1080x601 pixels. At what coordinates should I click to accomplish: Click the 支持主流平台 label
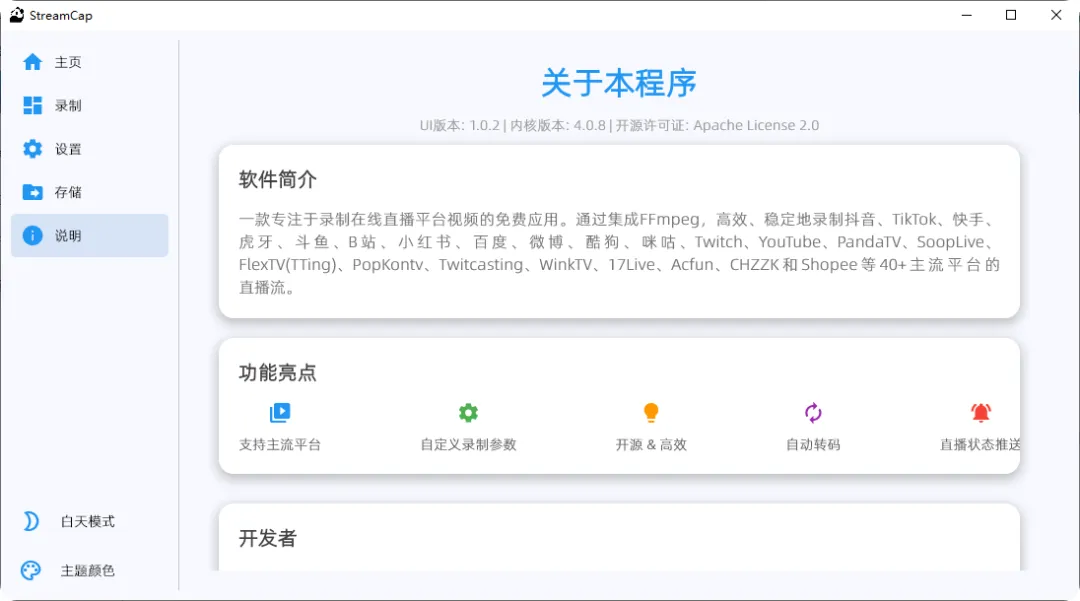(x=280, y=445)
